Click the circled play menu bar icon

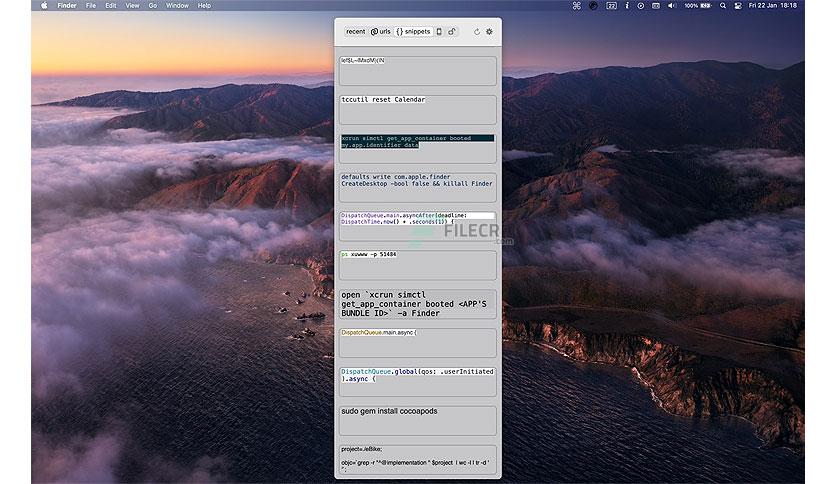(x=640, y=5)
